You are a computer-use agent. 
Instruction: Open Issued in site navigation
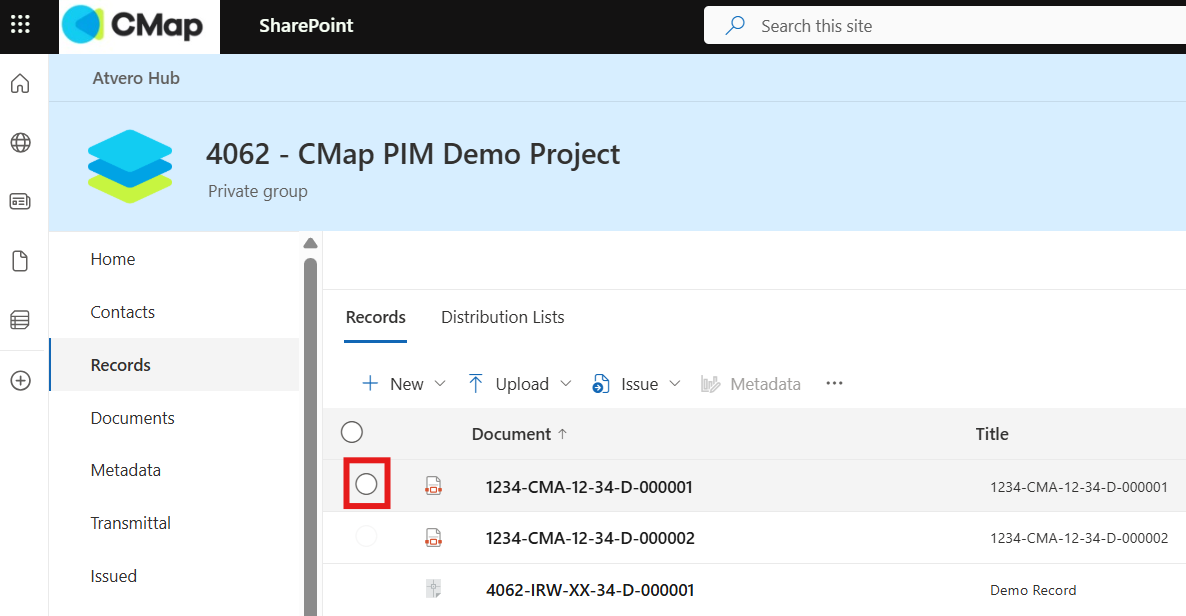click(x=113, y=576)
